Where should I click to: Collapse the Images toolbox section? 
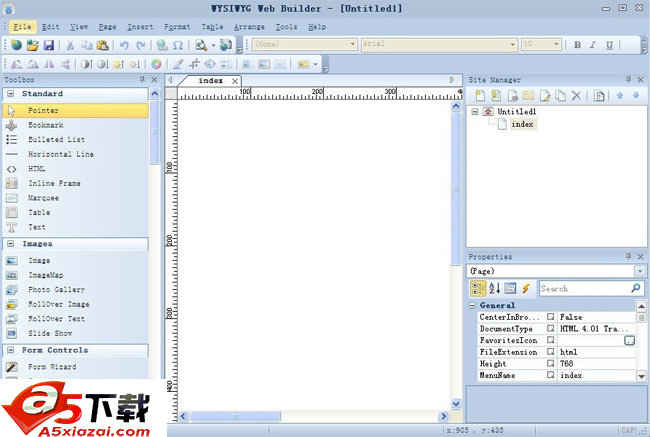(x=11, y=244)
